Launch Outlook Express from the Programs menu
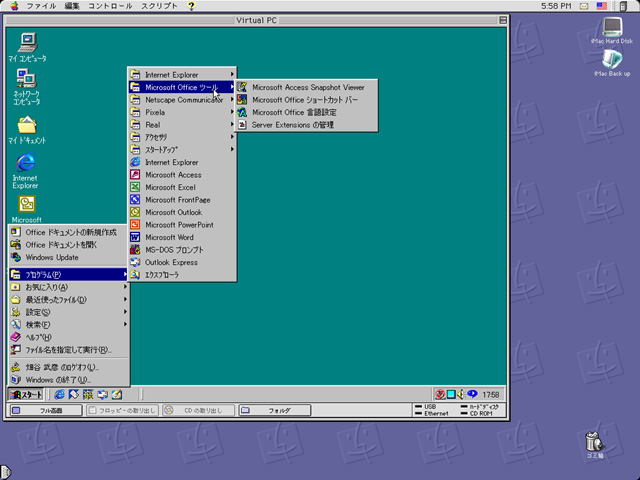 coord(182,262)
